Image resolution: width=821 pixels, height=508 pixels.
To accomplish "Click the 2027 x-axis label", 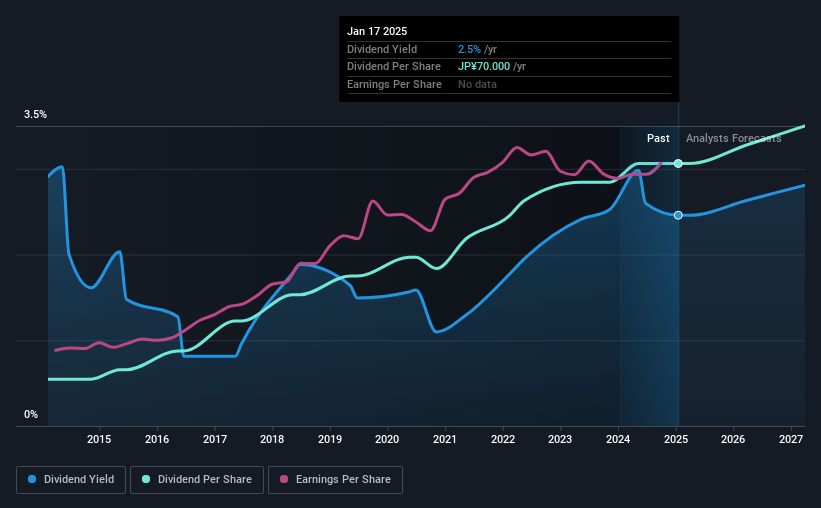I will pos(791,439).
